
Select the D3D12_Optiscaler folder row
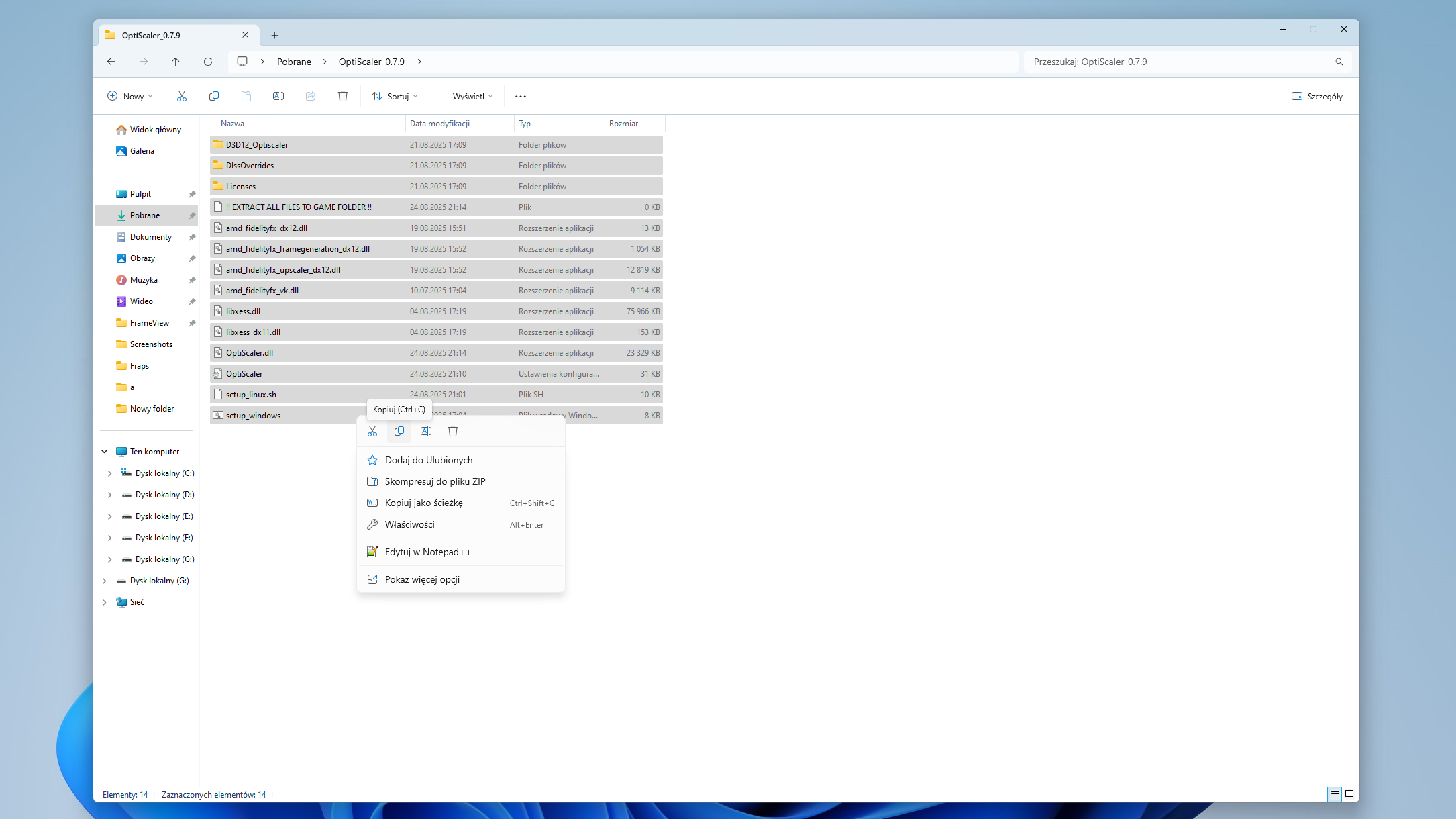(436, 144)
